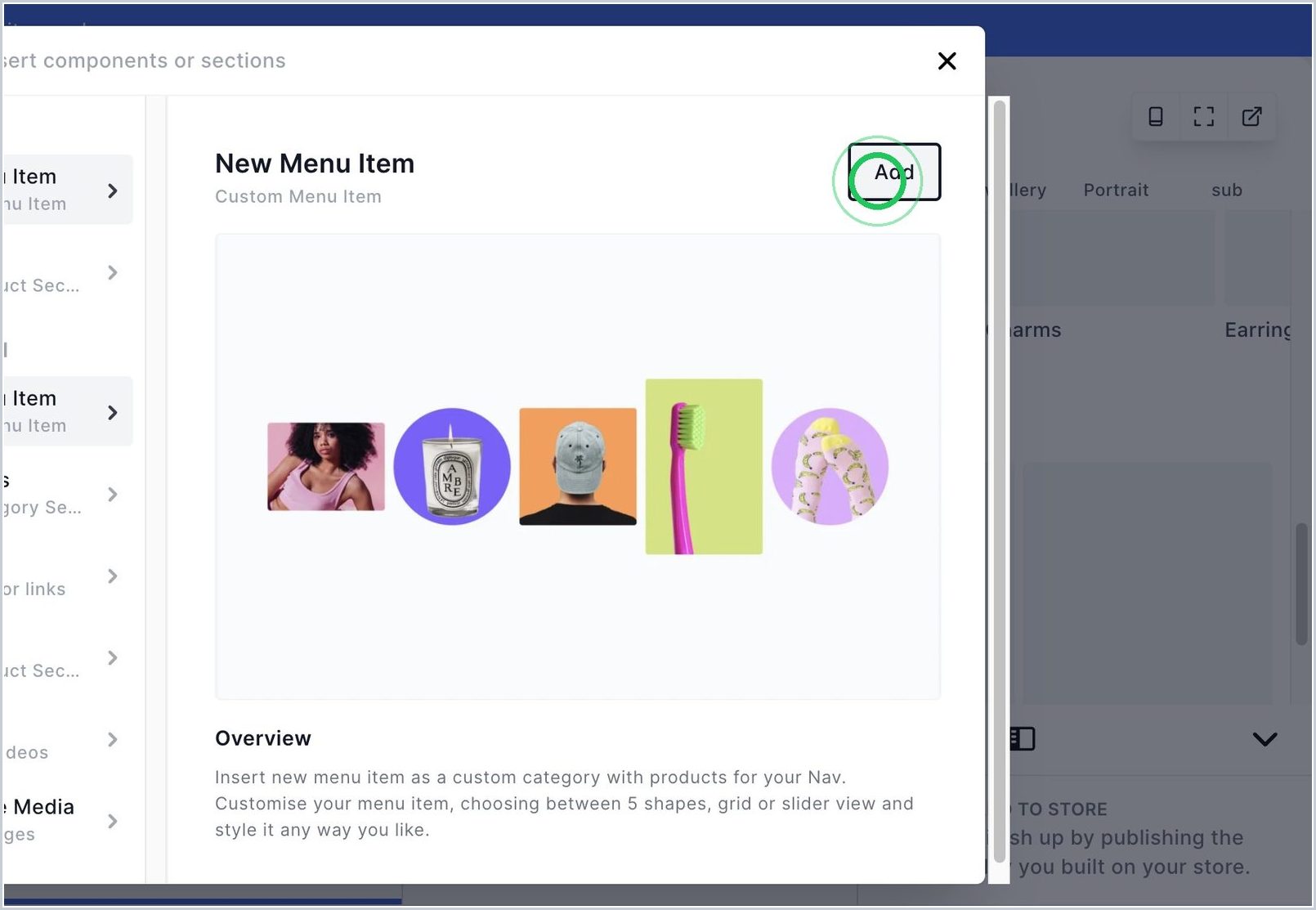Click the 'arms' label in background

point(1035,329)
